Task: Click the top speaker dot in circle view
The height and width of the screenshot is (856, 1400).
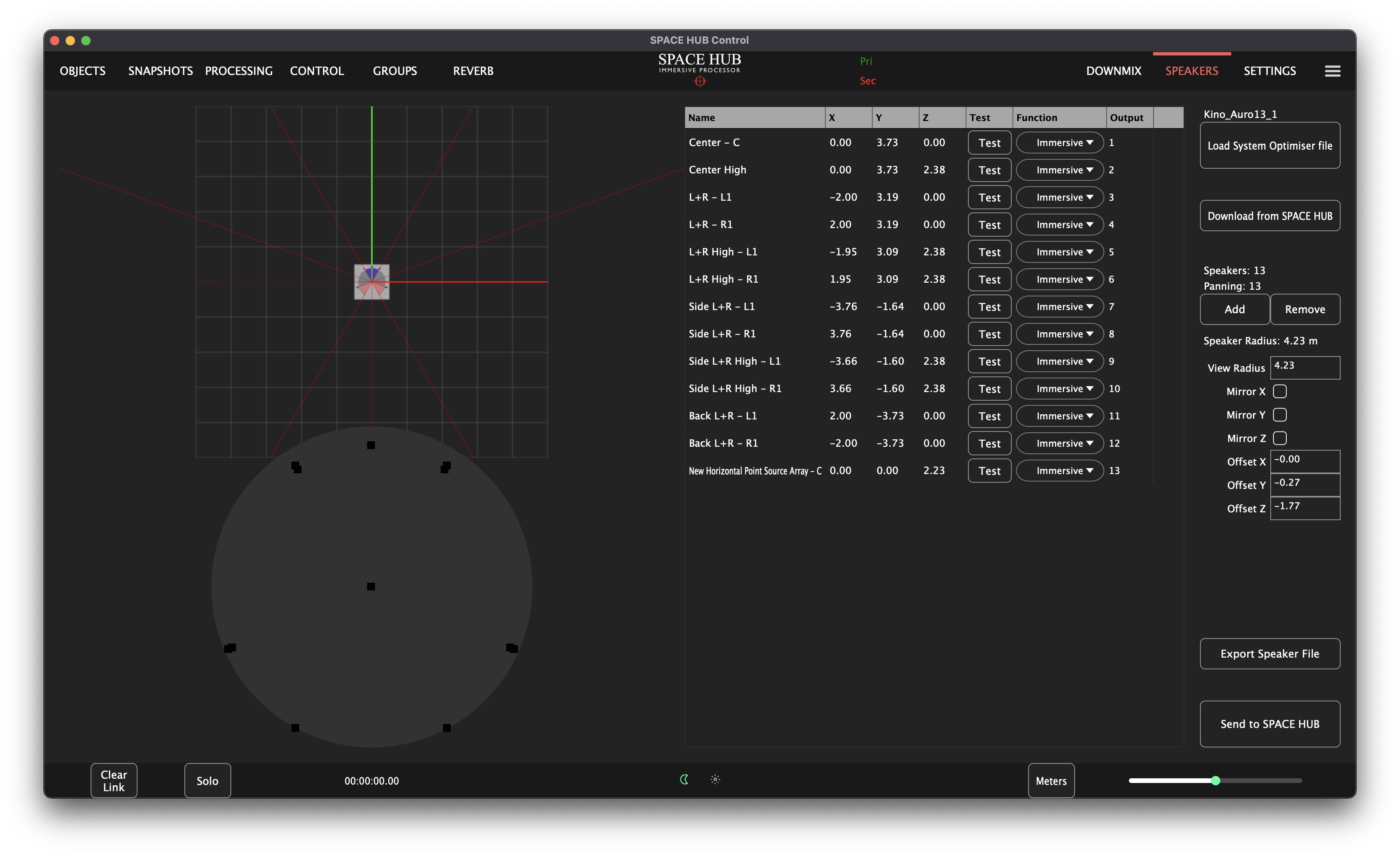Action: tap(371, 445)
